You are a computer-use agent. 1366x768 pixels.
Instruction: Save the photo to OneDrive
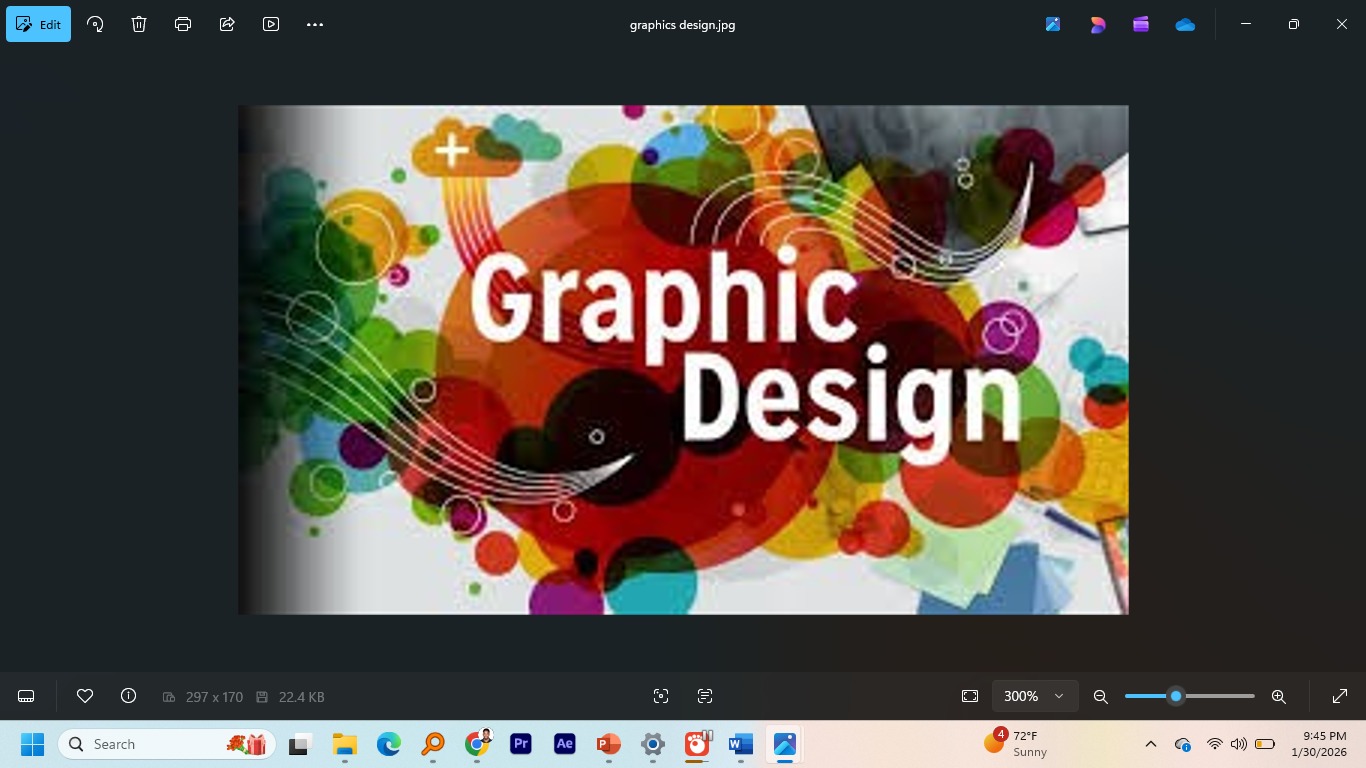click(1185, 24)
